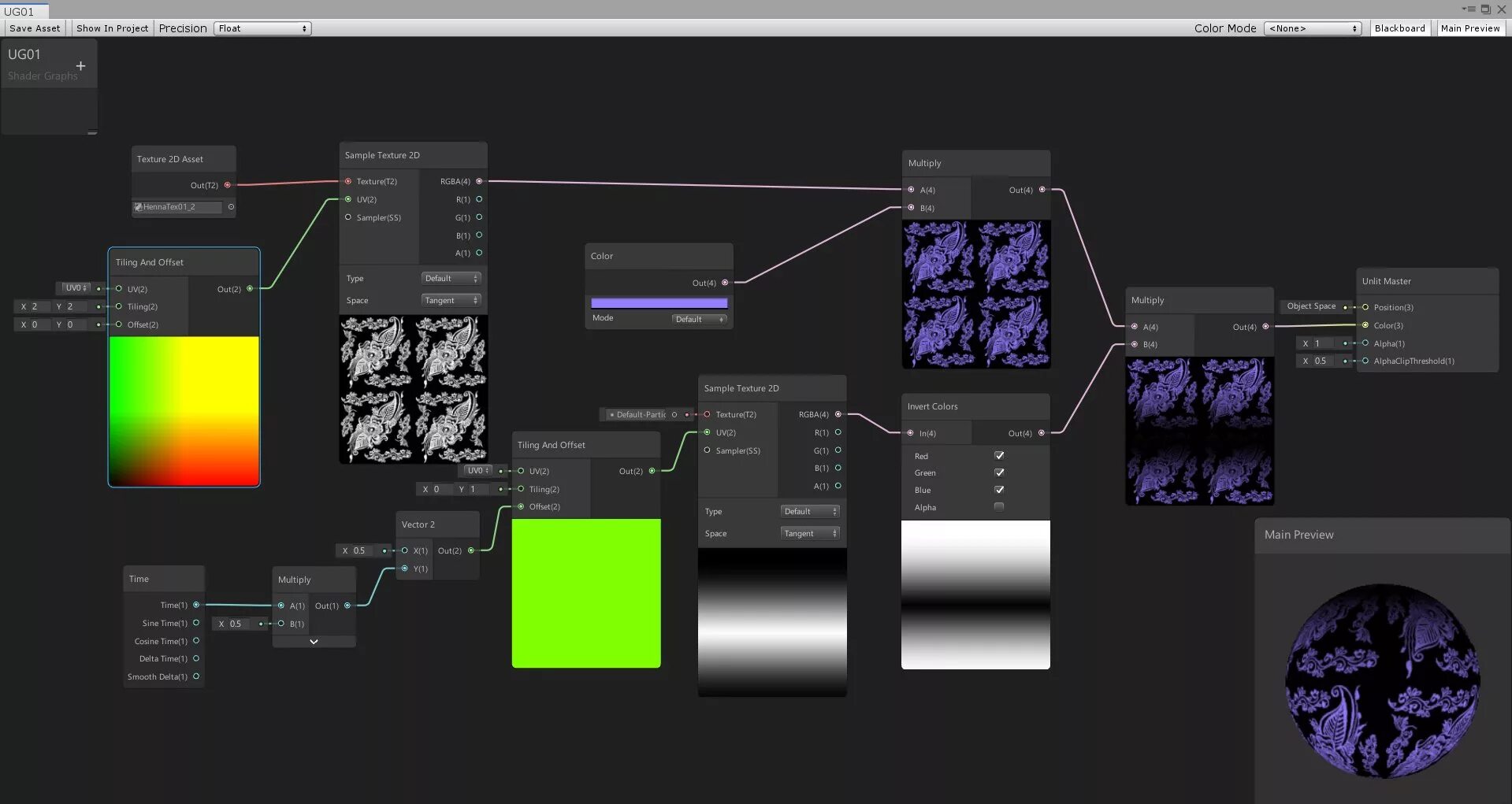1512x804 pixels.
Task: Open Color node Mode dropdown
Action: click(700, 319)
